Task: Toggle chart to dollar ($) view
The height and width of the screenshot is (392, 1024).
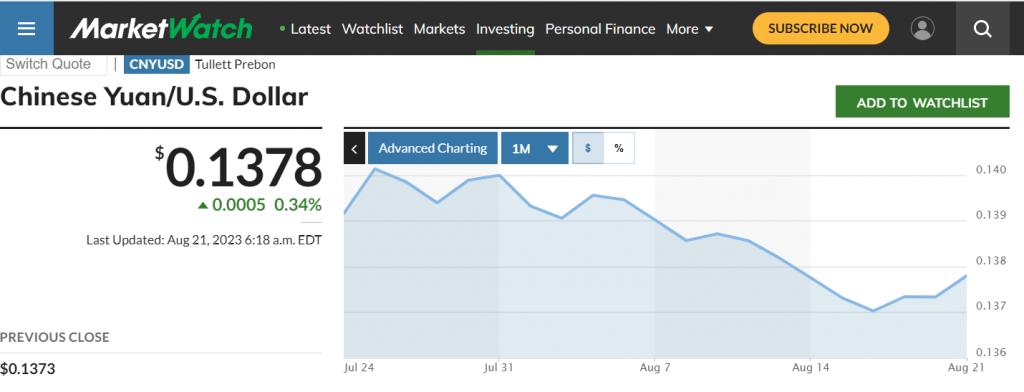Action: coord(588,148)
